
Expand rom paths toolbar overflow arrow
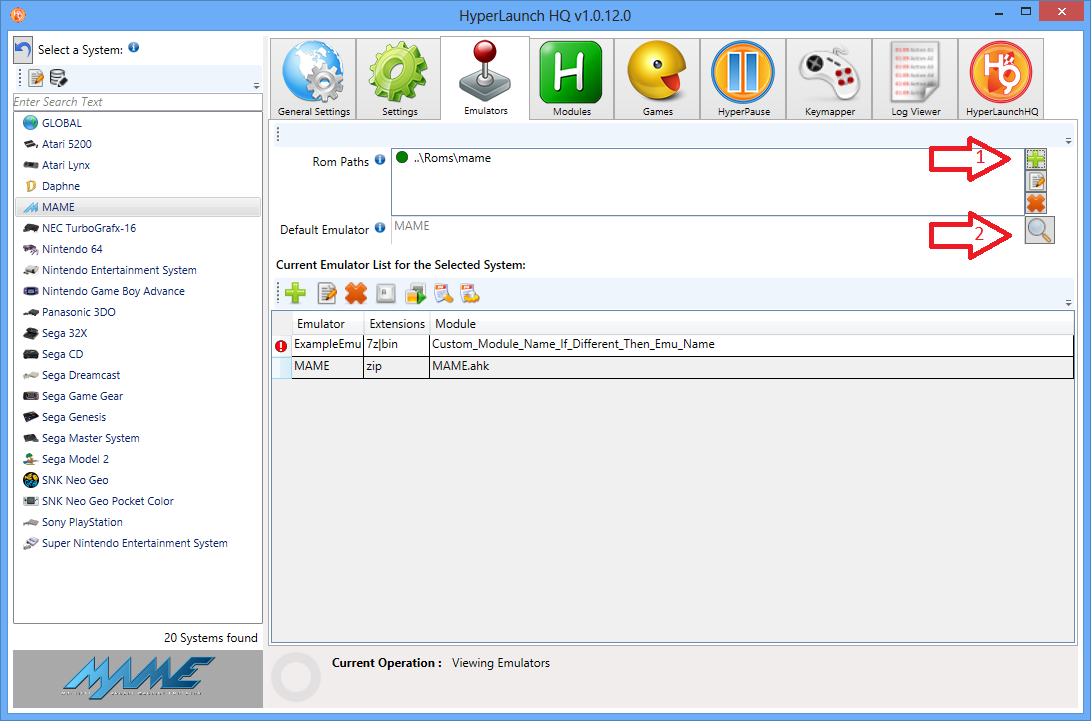[x=1068, y=141]
